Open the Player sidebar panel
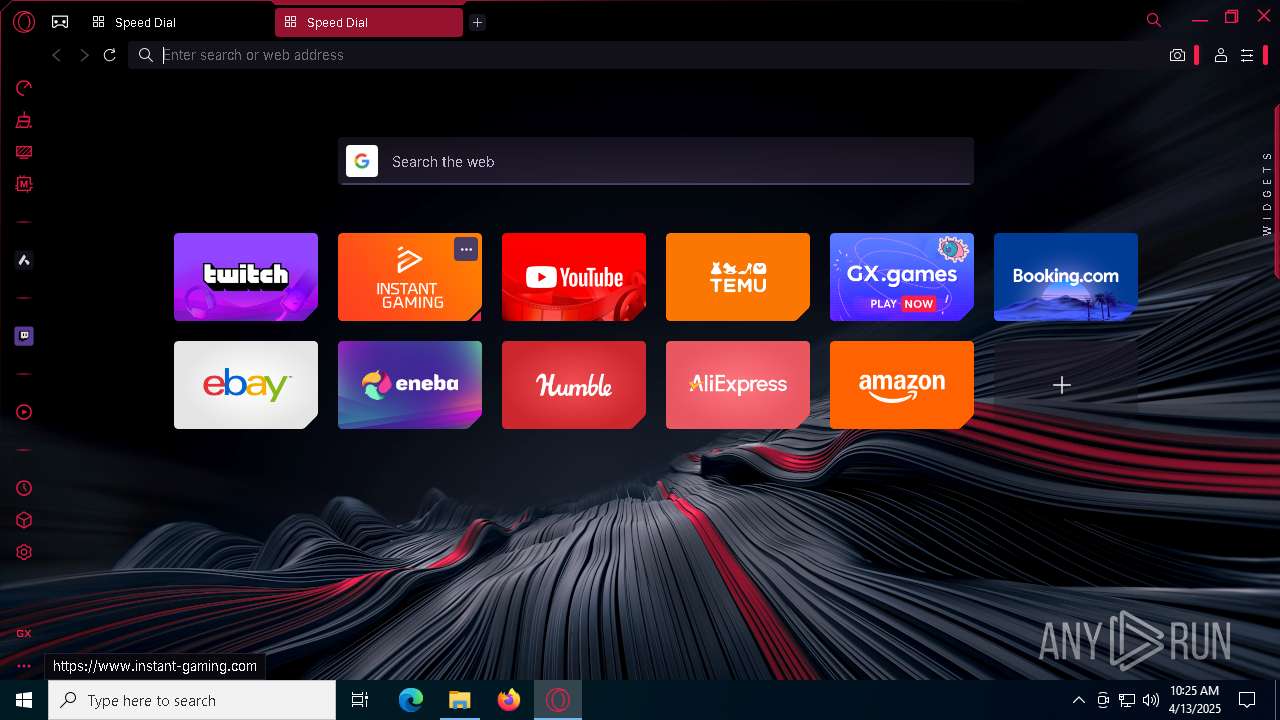Viewport: 1280px width, 720px height. click(x=24, y=412)
